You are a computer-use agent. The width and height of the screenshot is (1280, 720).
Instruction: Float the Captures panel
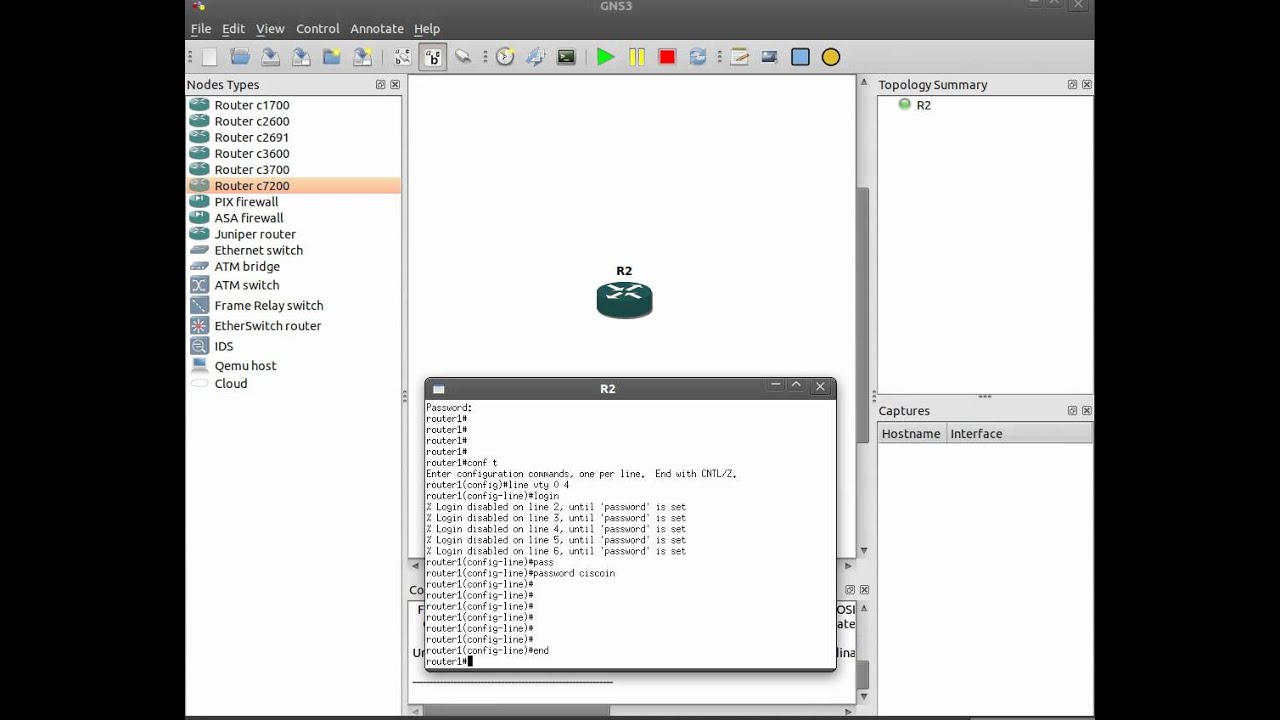[1072, 411]
